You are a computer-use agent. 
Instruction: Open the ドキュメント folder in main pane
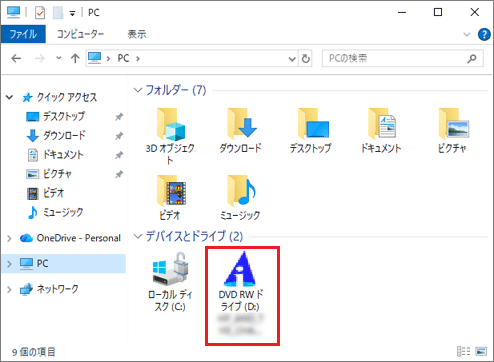point(381,130)
